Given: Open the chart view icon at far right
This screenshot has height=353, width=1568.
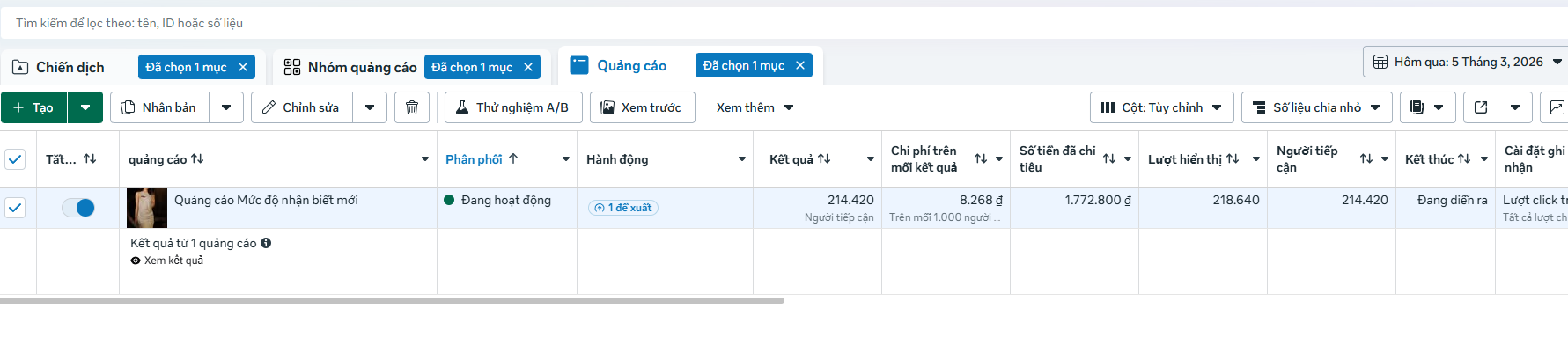Looking at the screenshot, I should click(1557, 107).
